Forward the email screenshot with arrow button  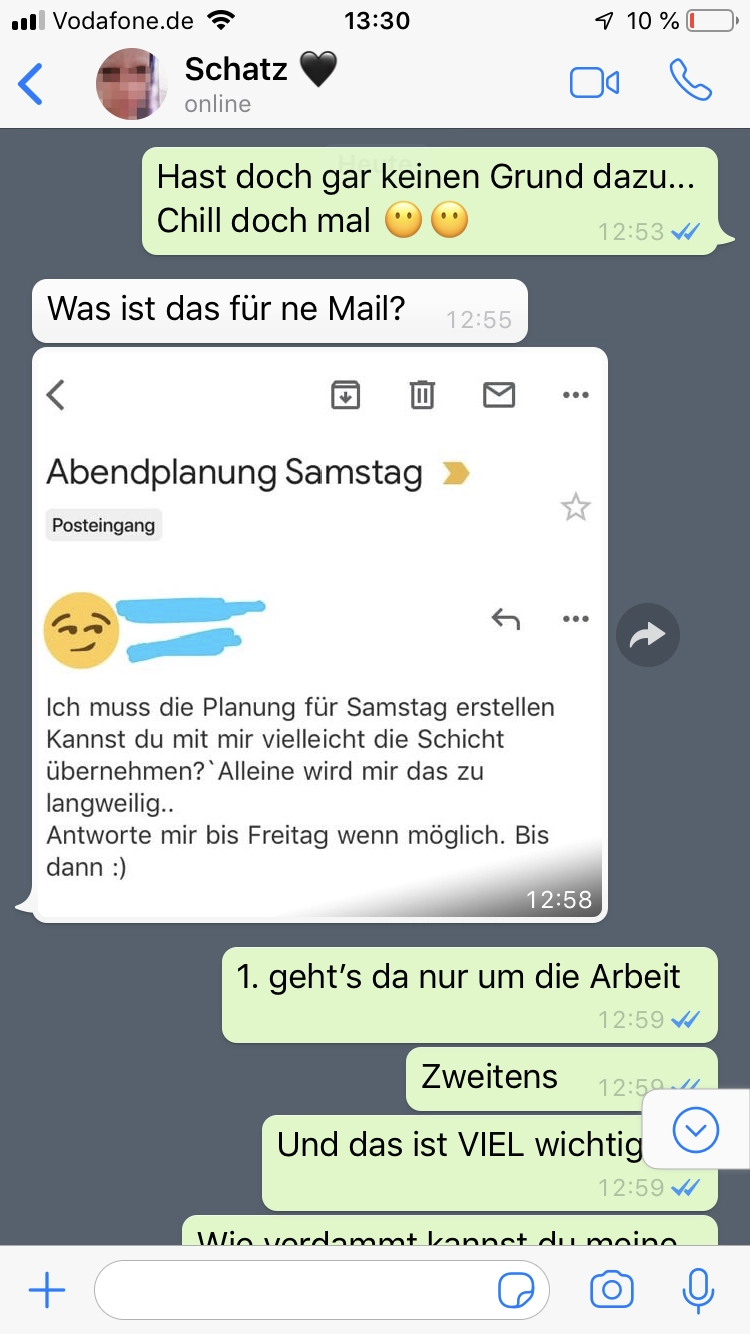tap(648, 634)
